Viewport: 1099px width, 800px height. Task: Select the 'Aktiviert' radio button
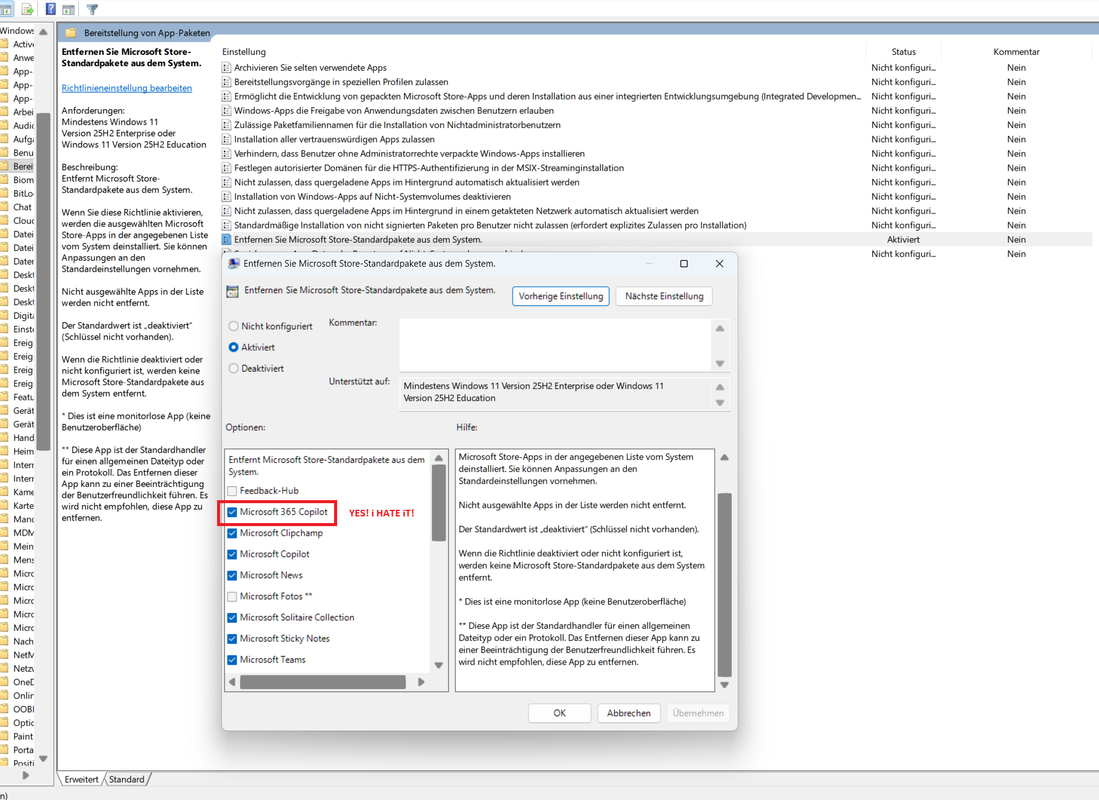(233, 347)
